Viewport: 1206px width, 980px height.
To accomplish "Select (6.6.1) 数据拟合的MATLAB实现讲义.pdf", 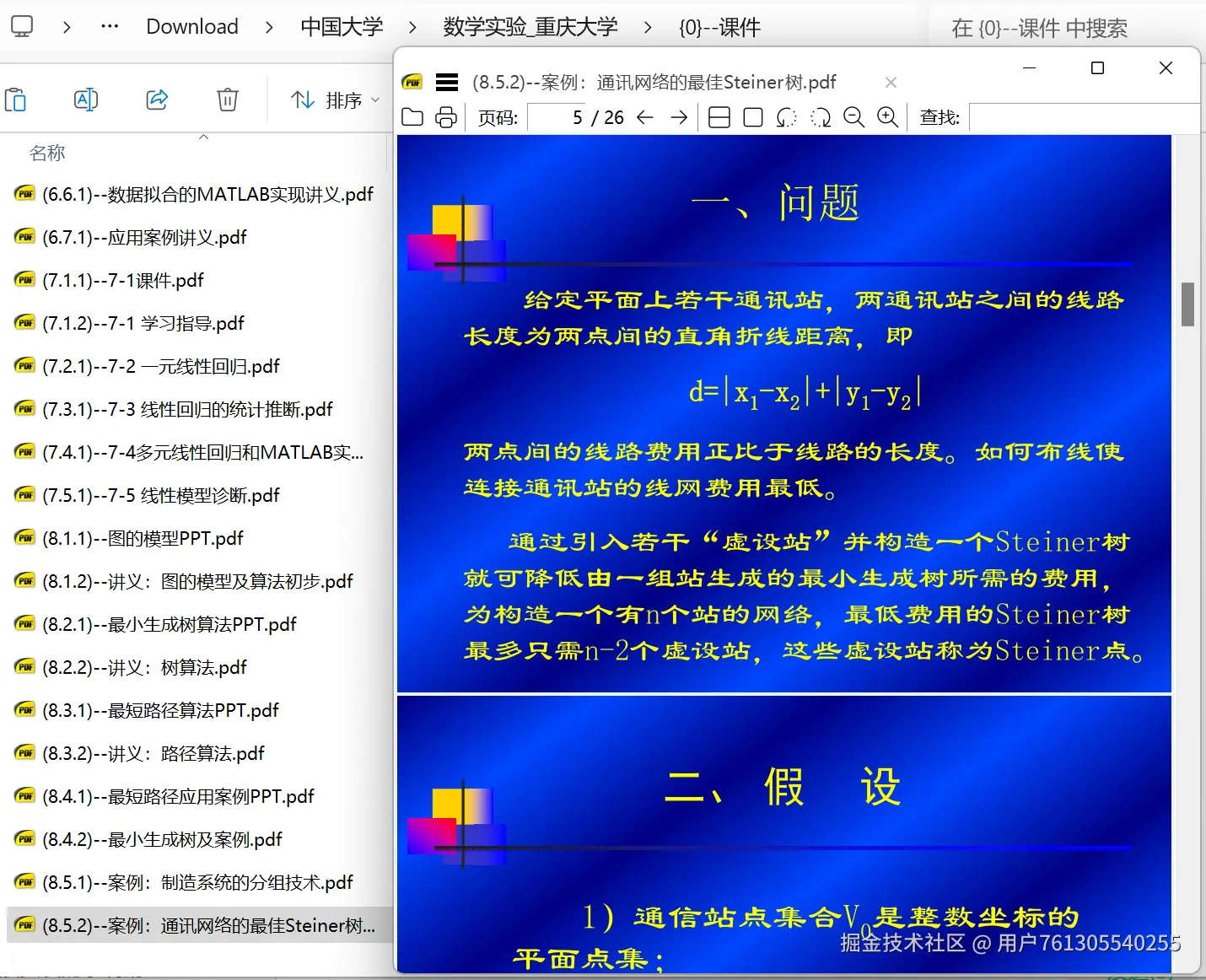I will click(196, 194).
